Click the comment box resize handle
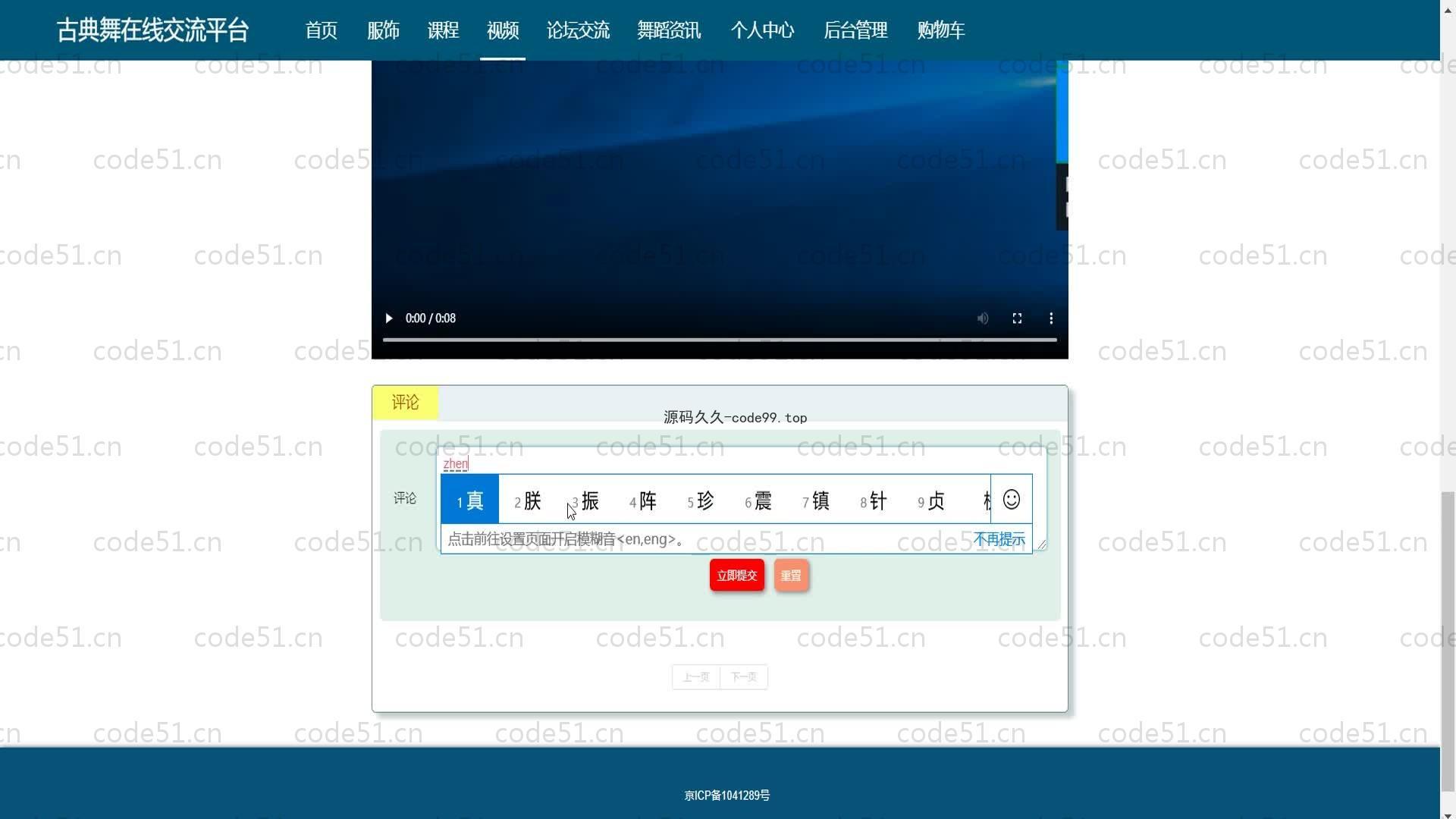Screen dimensions: 1456x819 pyautogui.click(x=1042, y=544)
